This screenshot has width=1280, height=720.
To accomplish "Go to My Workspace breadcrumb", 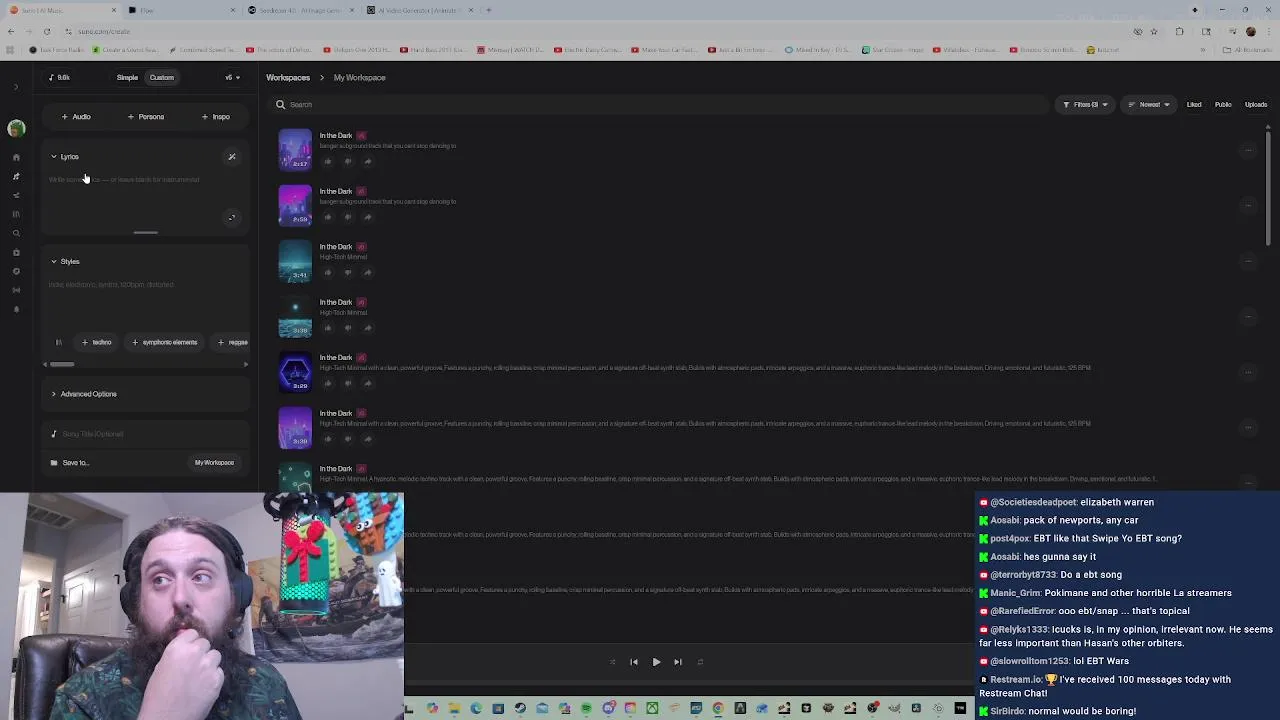I will pos(360,77).
